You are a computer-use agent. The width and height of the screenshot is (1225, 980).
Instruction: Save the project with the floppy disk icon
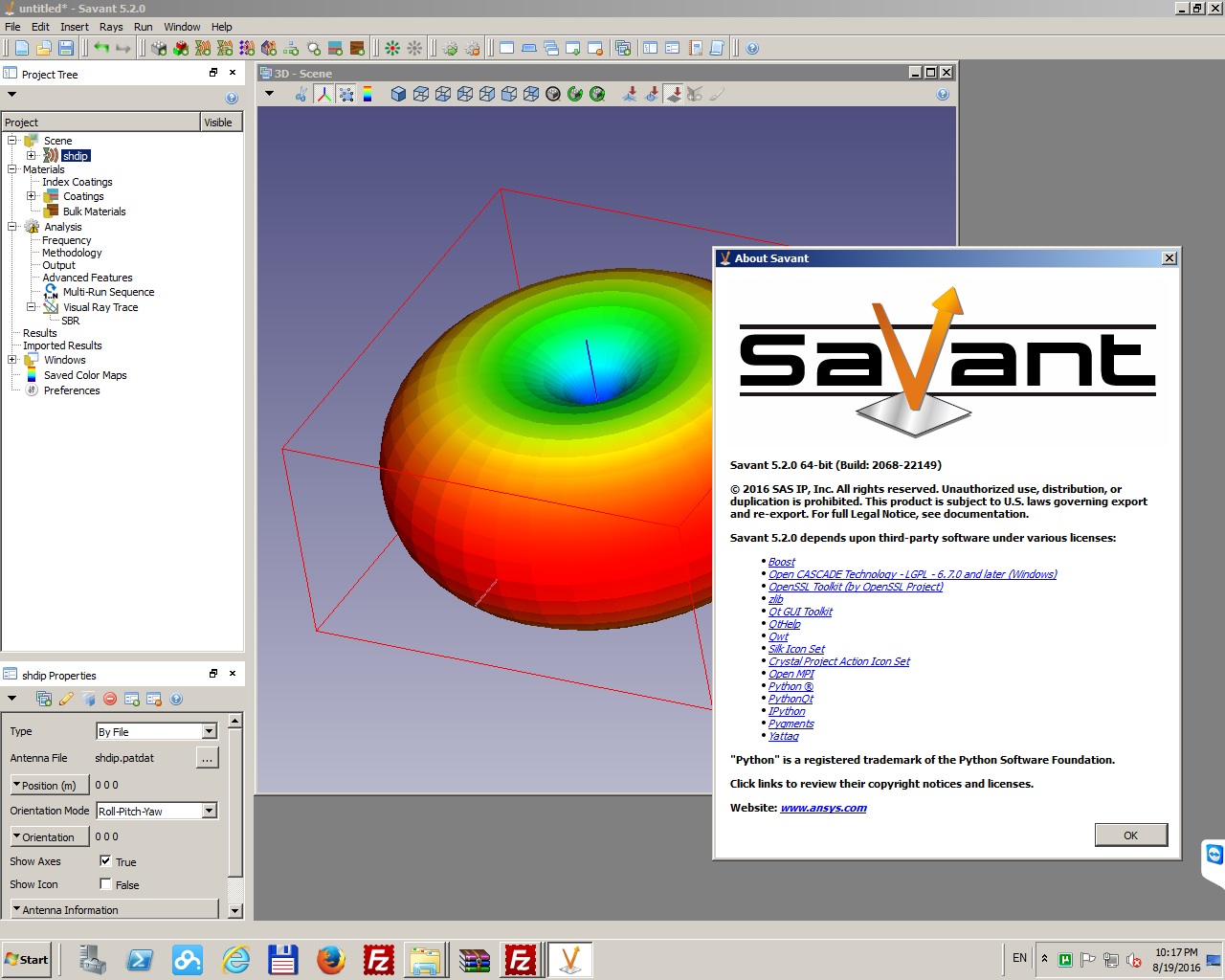66,48
